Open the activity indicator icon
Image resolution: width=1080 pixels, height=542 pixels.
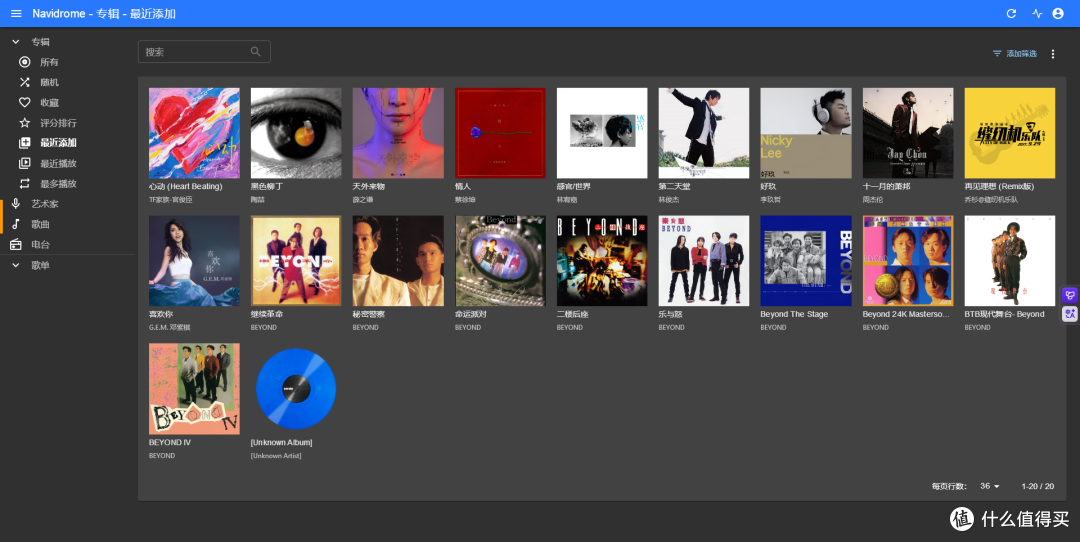tap(1037, 14)
